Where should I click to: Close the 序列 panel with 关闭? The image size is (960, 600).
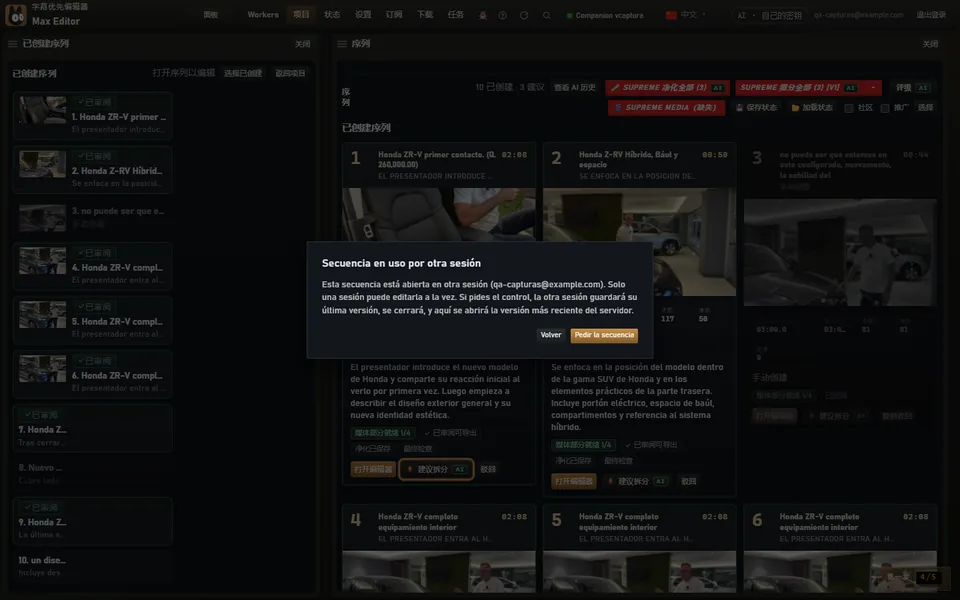tap(930, 44)
